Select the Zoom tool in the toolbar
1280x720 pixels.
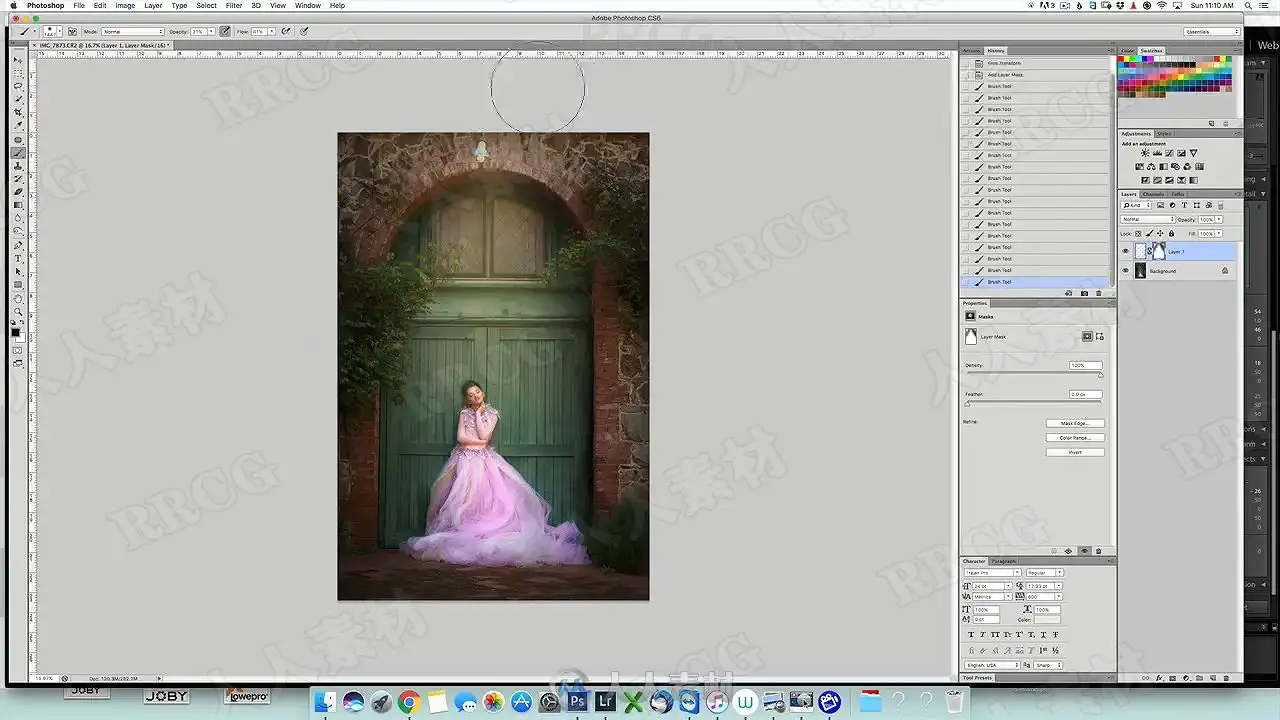point(18,311)
